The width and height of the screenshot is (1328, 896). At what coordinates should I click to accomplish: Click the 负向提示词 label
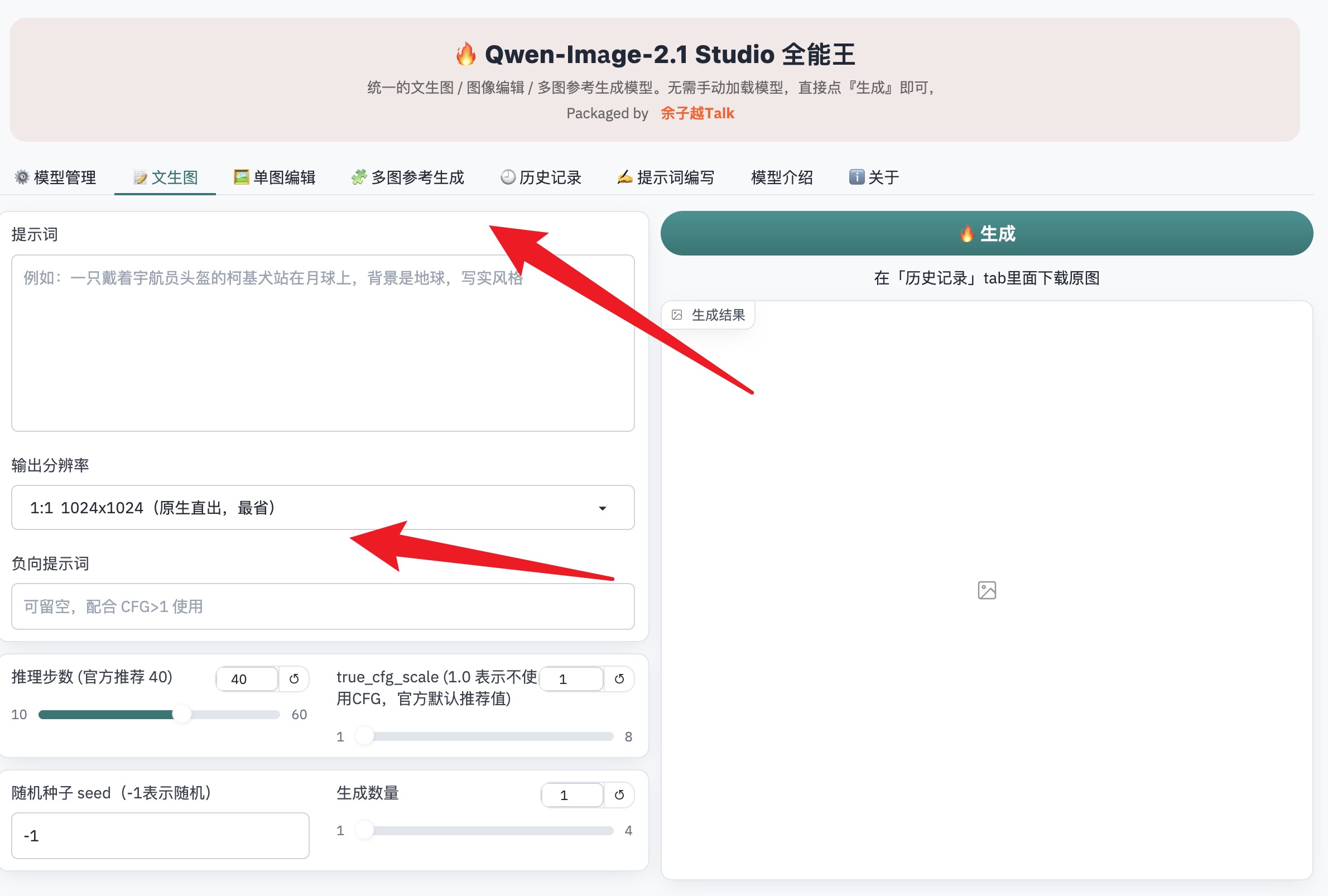50,563
